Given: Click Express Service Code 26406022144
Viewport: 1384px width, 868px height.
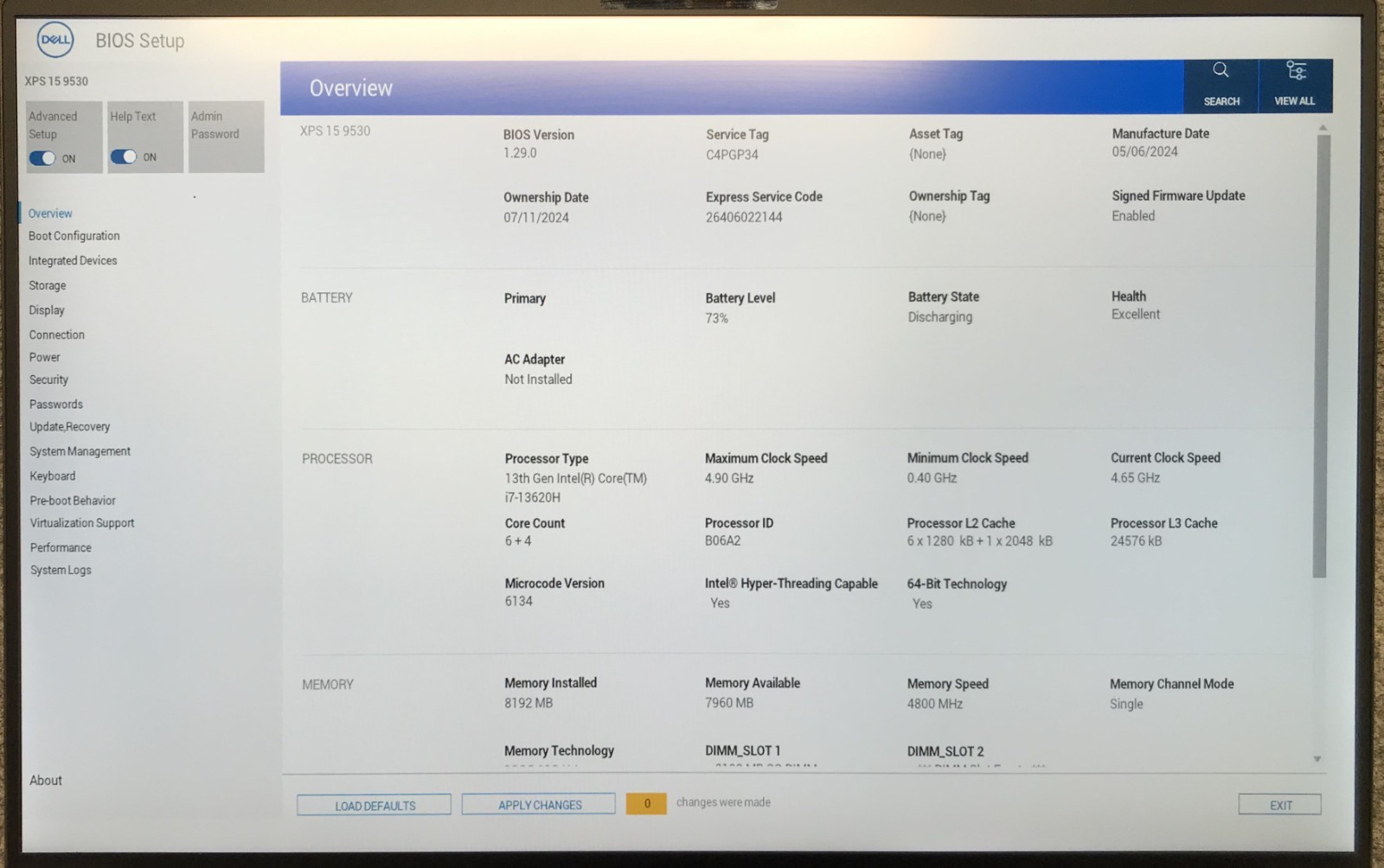Looking at the screenshot, I should pos(744,217).
